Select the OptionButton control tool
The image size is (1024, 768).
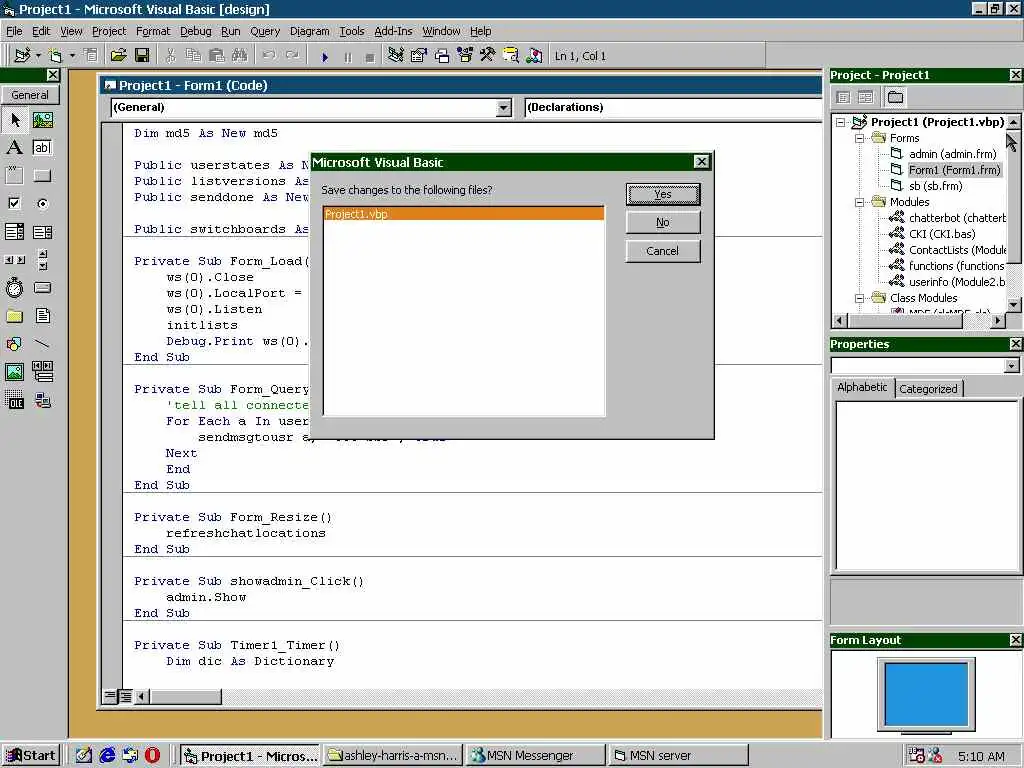click(42, 204)
